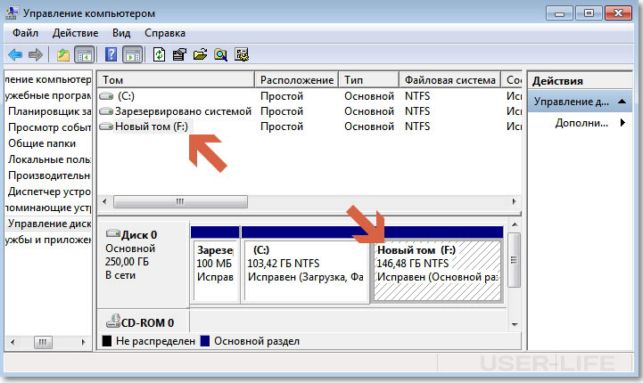643x383 pixels.
Task: Click the last settings-list toolbar icon
Action: (x=242, y=55)
